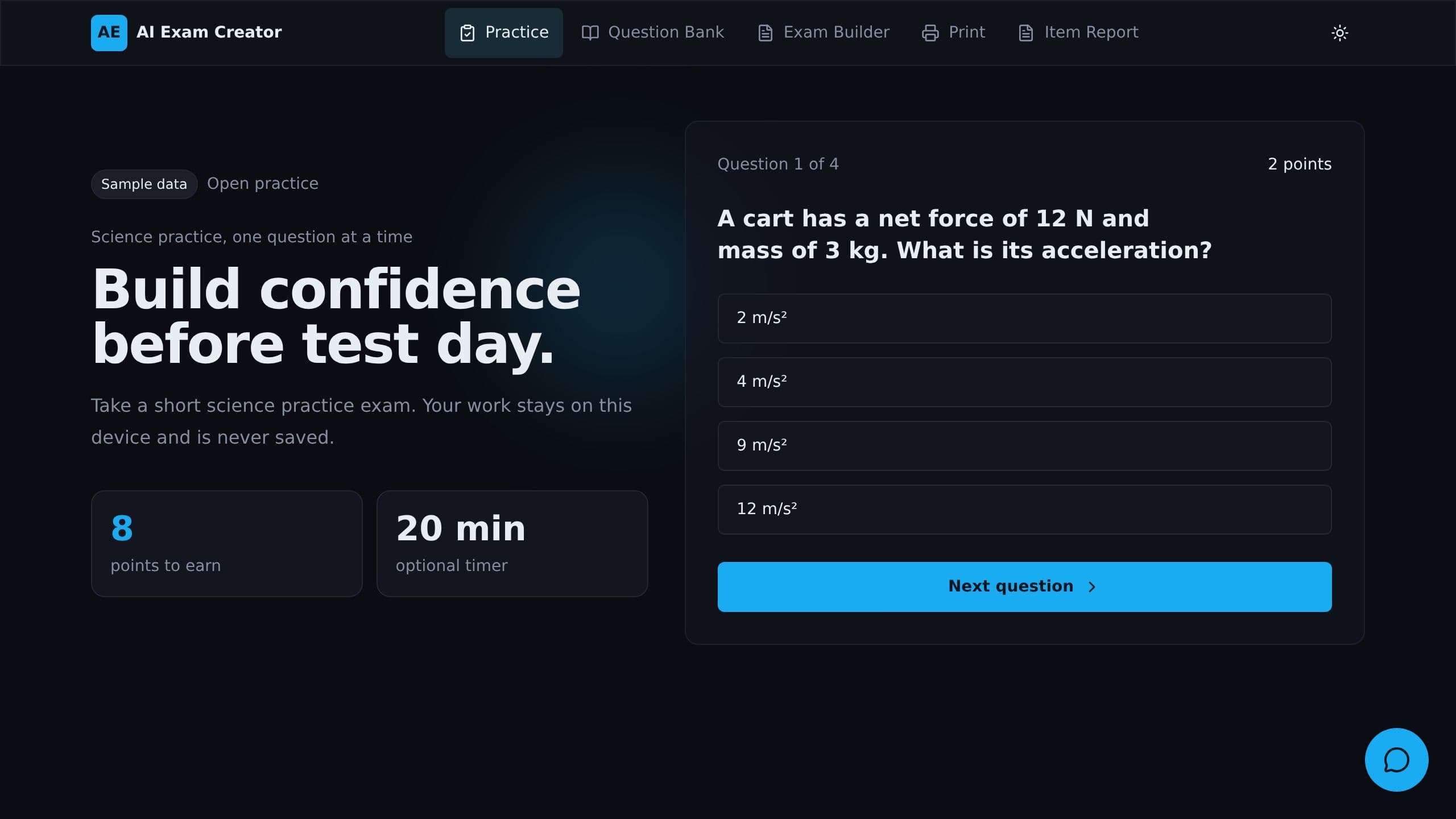The width and height of the screenshot is (1456, 819).
Task: Click the Question 1 of 4 text
Action: click(777, 164)
